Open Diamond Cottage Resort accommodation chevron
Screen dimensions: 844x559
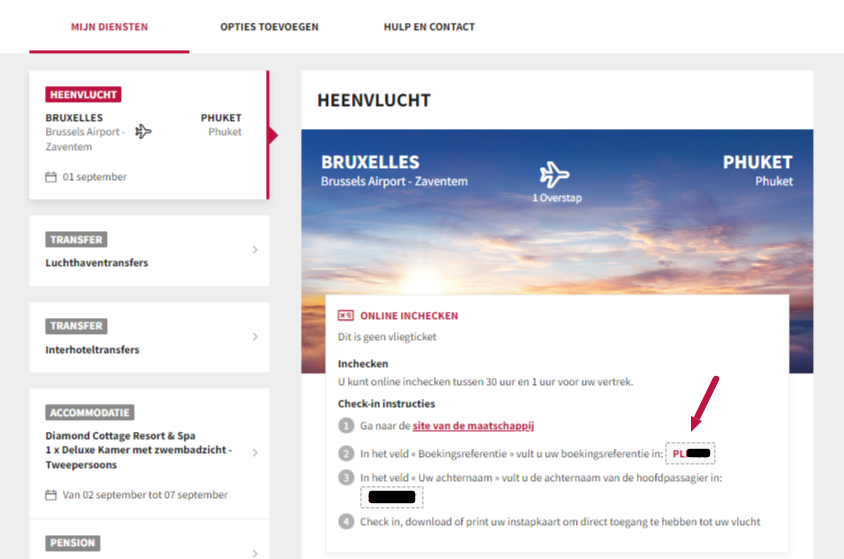tap(255, 452)
